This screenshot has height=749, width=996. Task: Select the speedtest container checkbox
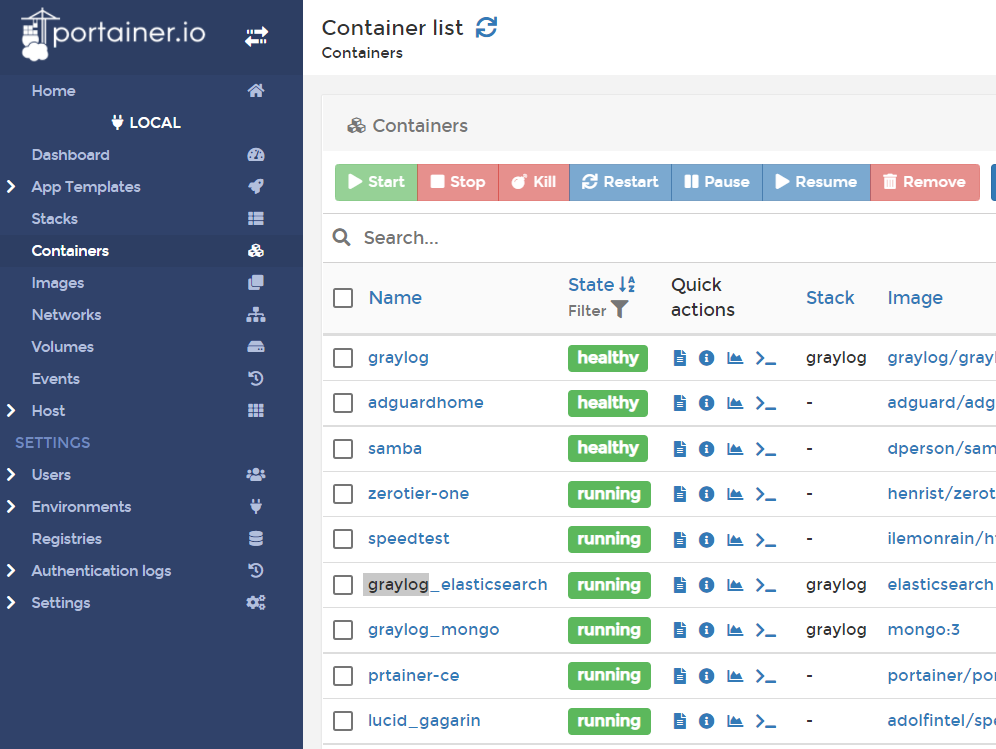click(x=343, y=539)
